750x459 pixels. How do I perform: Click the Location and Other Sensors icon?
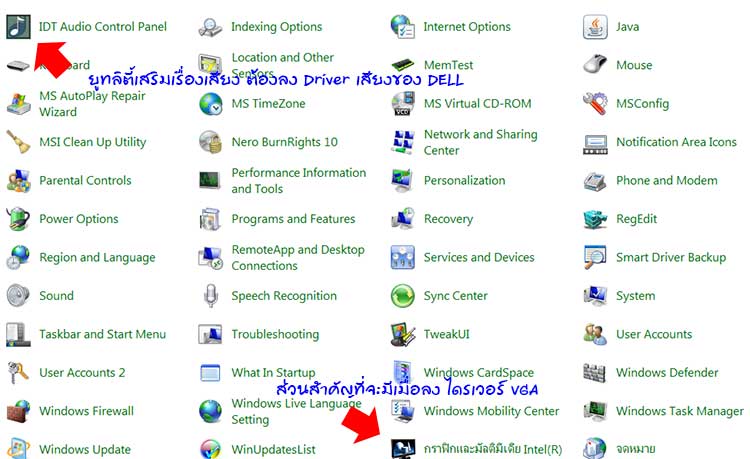pyautogui.click(x=210, y=65)
